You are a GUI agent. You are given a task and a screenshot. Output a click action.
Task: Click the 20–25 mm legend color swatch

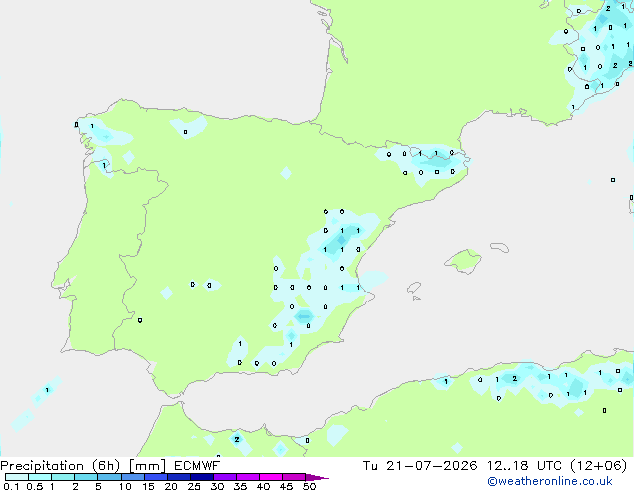(x=178, y=477)
